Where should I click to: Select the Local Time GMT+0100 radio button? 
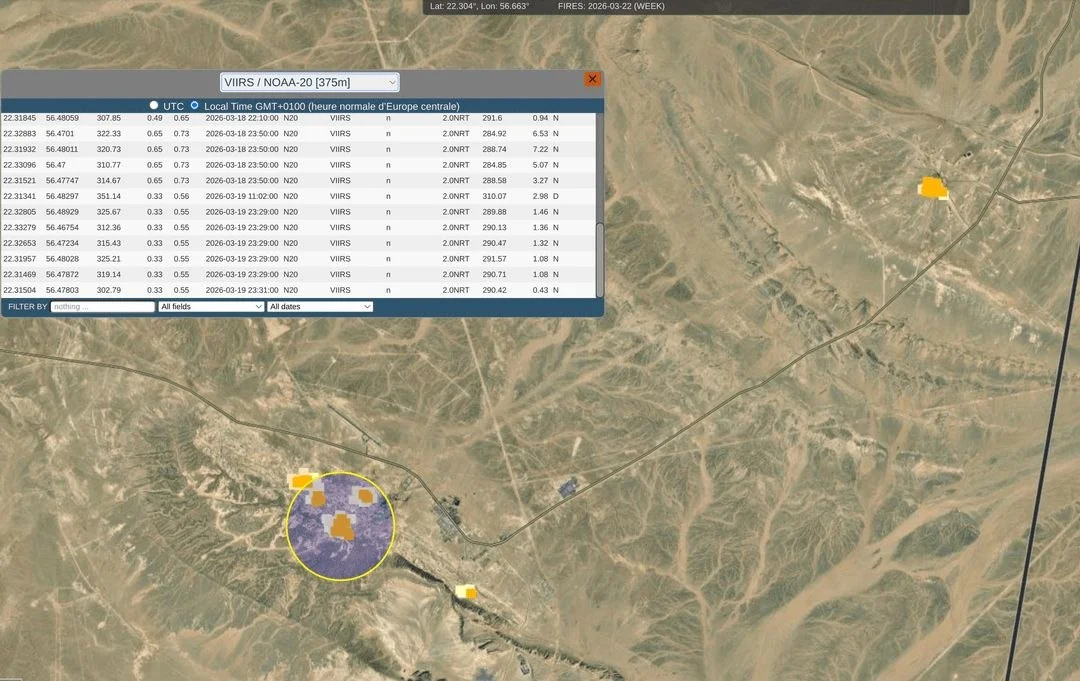(x=195, y=105)
